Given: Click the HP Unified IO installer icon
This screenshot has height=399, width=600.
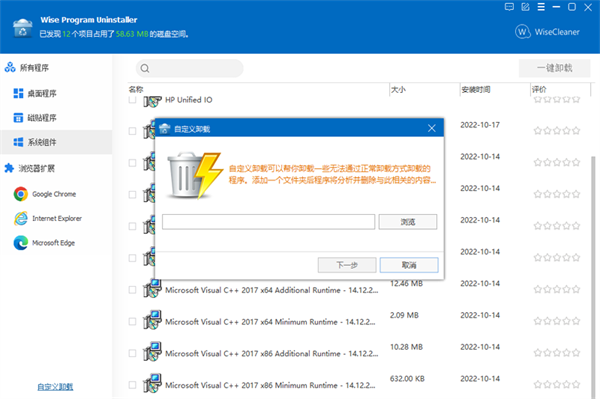Looking at the screenshot, I should (152, 101).
